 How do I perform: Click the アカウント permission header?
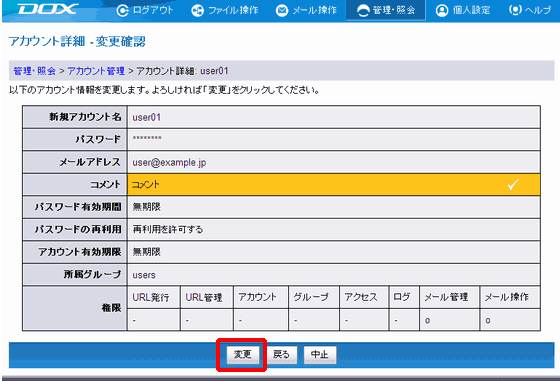click(258, 297)
